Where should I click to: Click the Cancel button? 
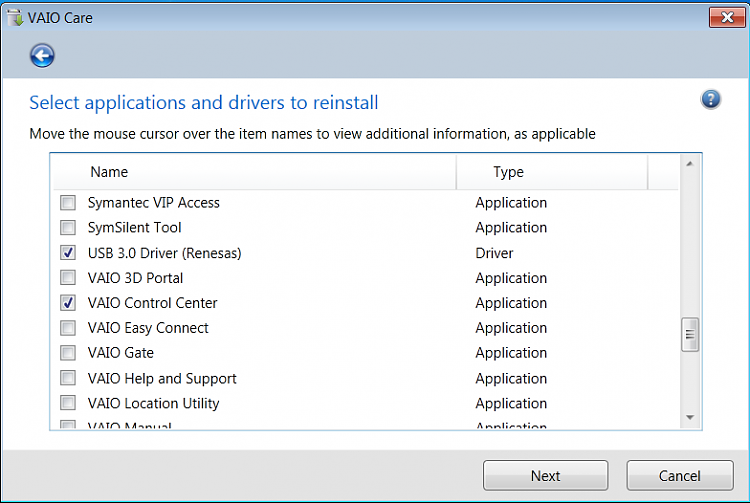(x=680, y=476)
